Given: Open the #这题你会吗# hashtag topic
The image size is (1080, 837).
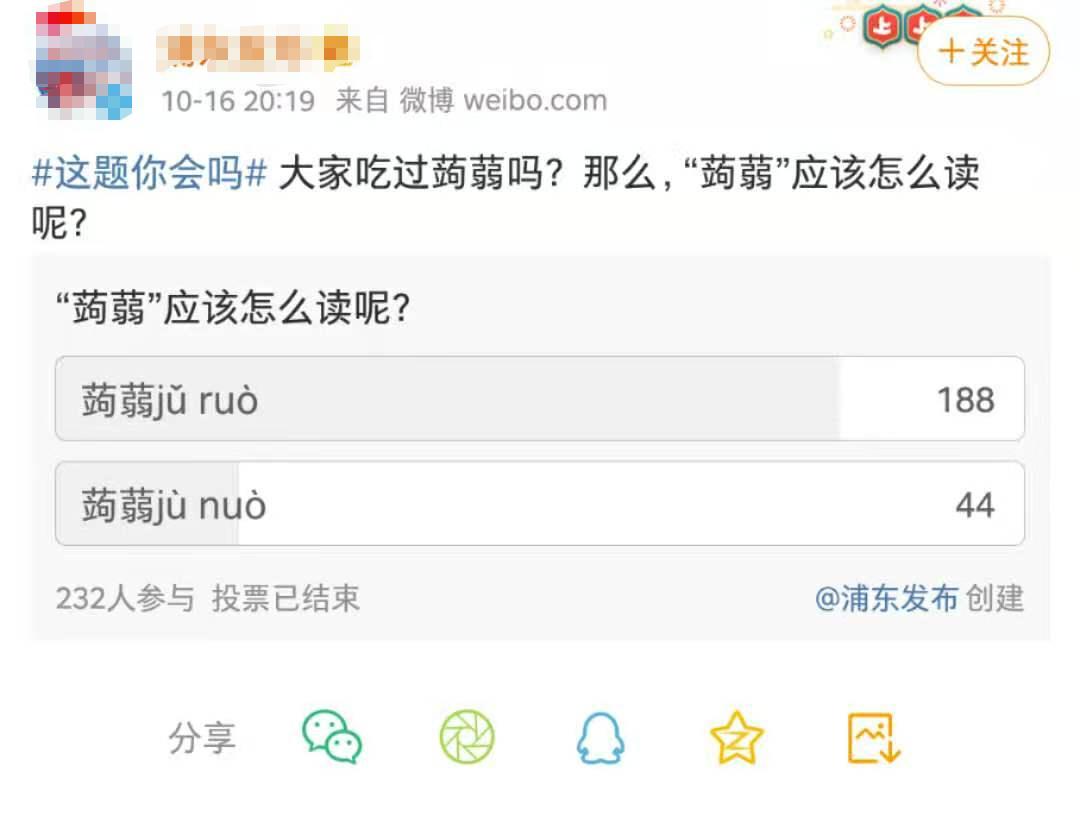Looking at the screenshot, I should (150, 173).
